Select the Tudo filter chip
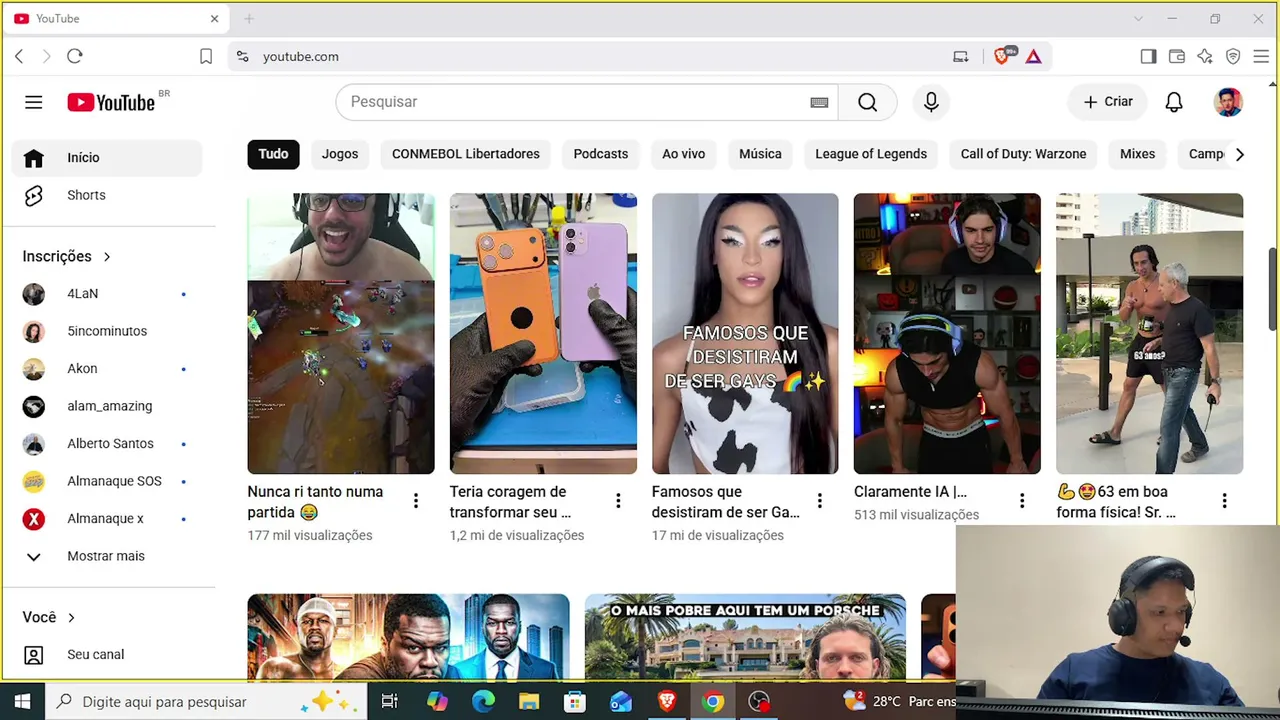 tap(273, 154)
